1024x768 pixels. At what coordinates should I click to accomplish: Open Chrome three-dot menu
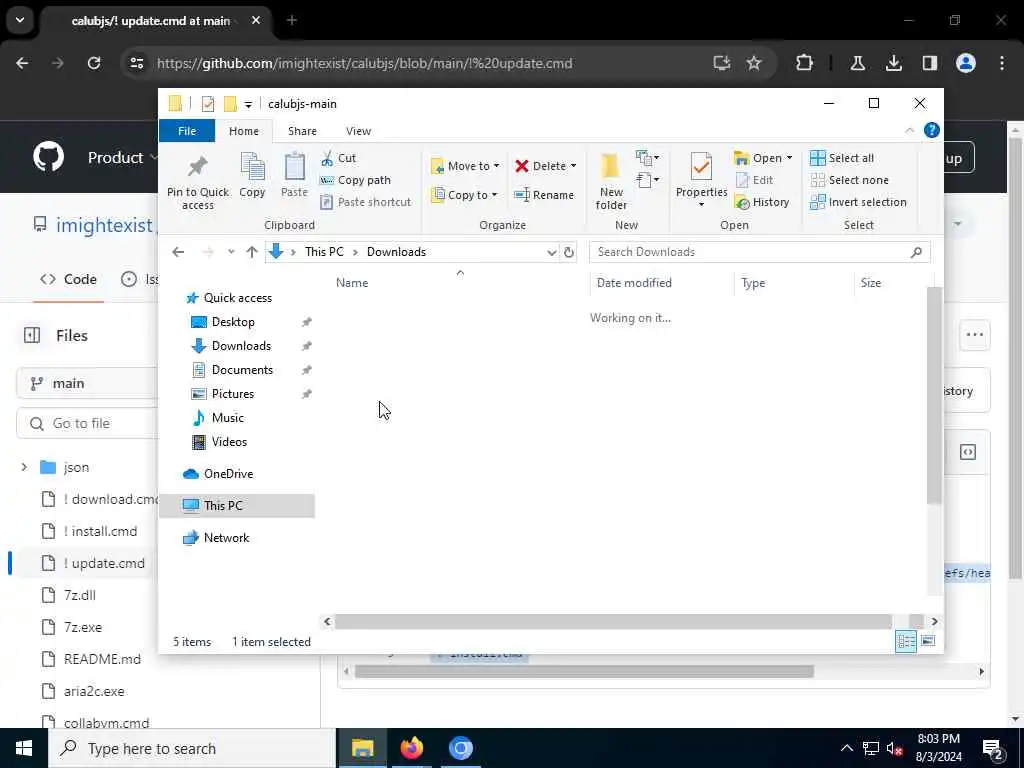point(1002,63)
